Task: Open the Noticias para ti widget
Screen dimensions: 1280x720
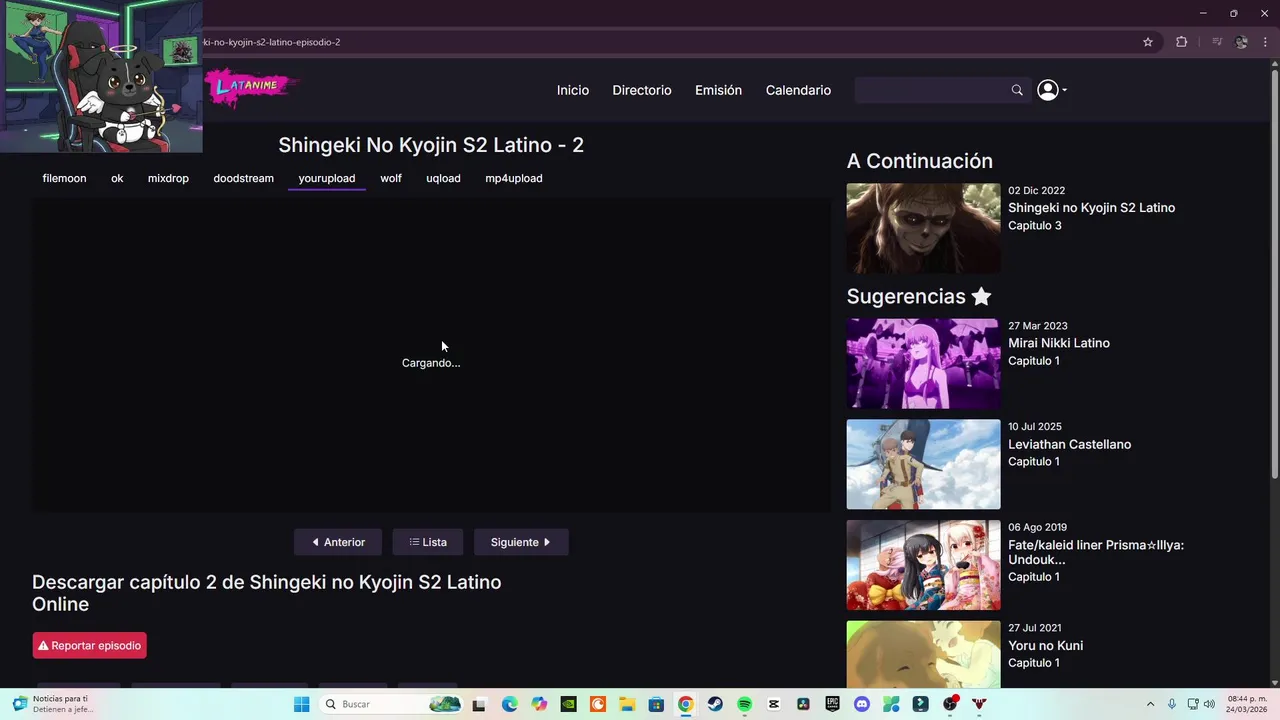Action: 52,704
